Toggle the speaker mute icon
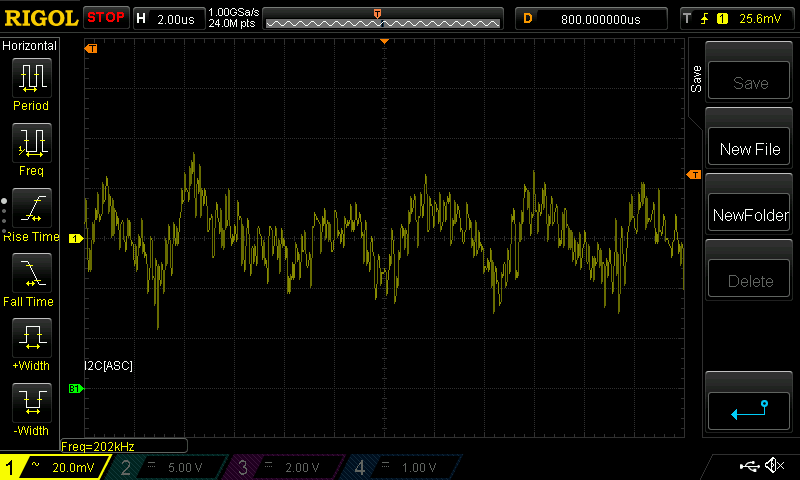 [773, 466]
